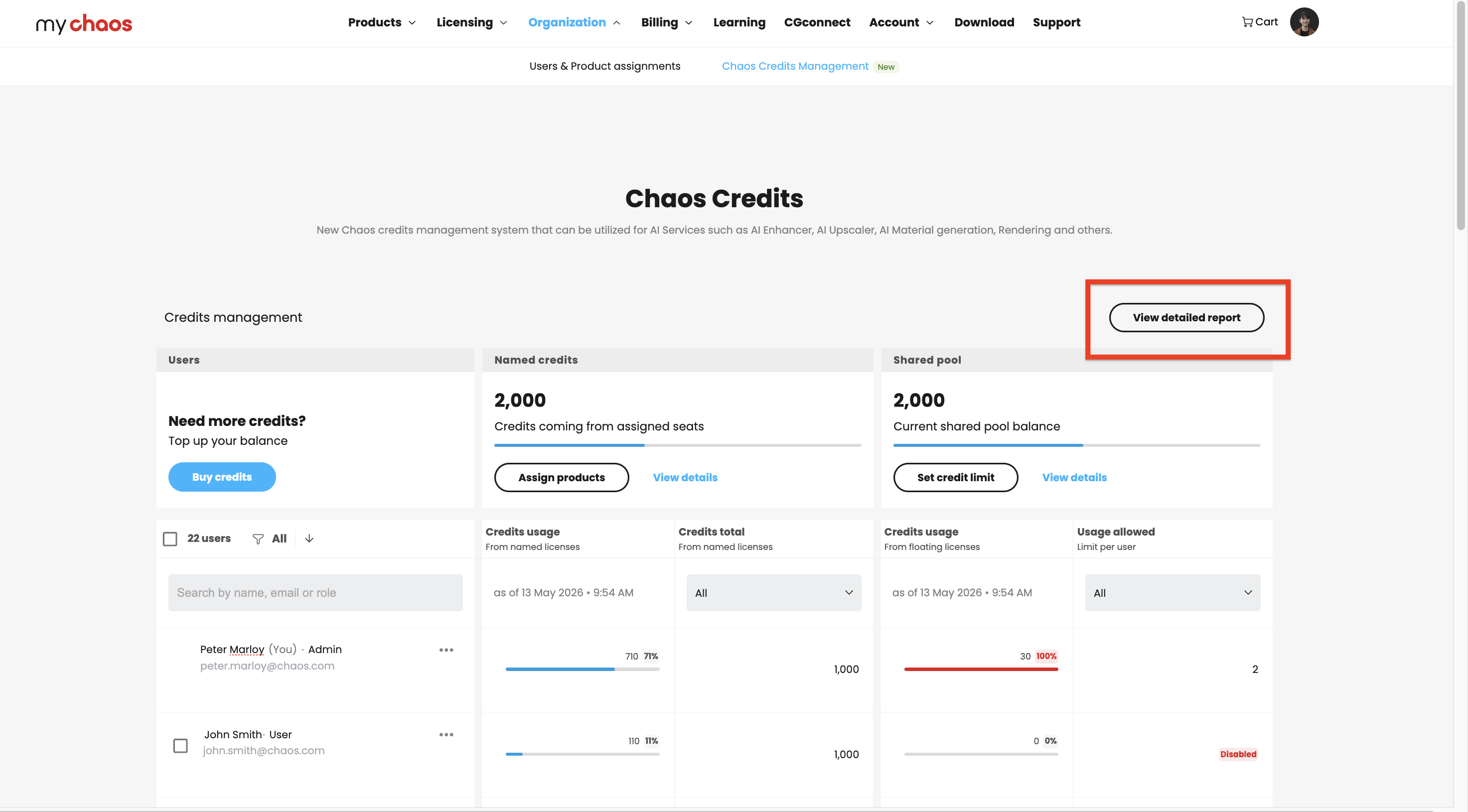Viewport: 1468px width, 812px height.
Task: Expand the Licensing menu
Action: click(471, 22)
